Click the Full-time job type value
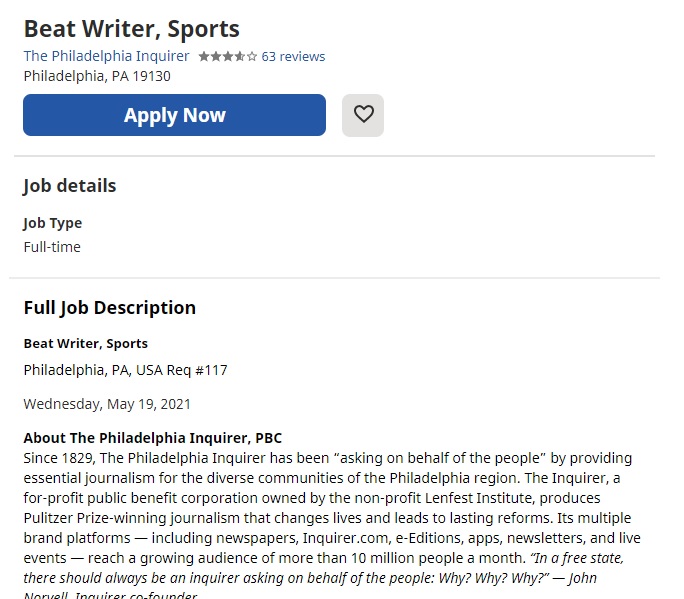This screenshot has height=599, width=684. pos(52,247)
